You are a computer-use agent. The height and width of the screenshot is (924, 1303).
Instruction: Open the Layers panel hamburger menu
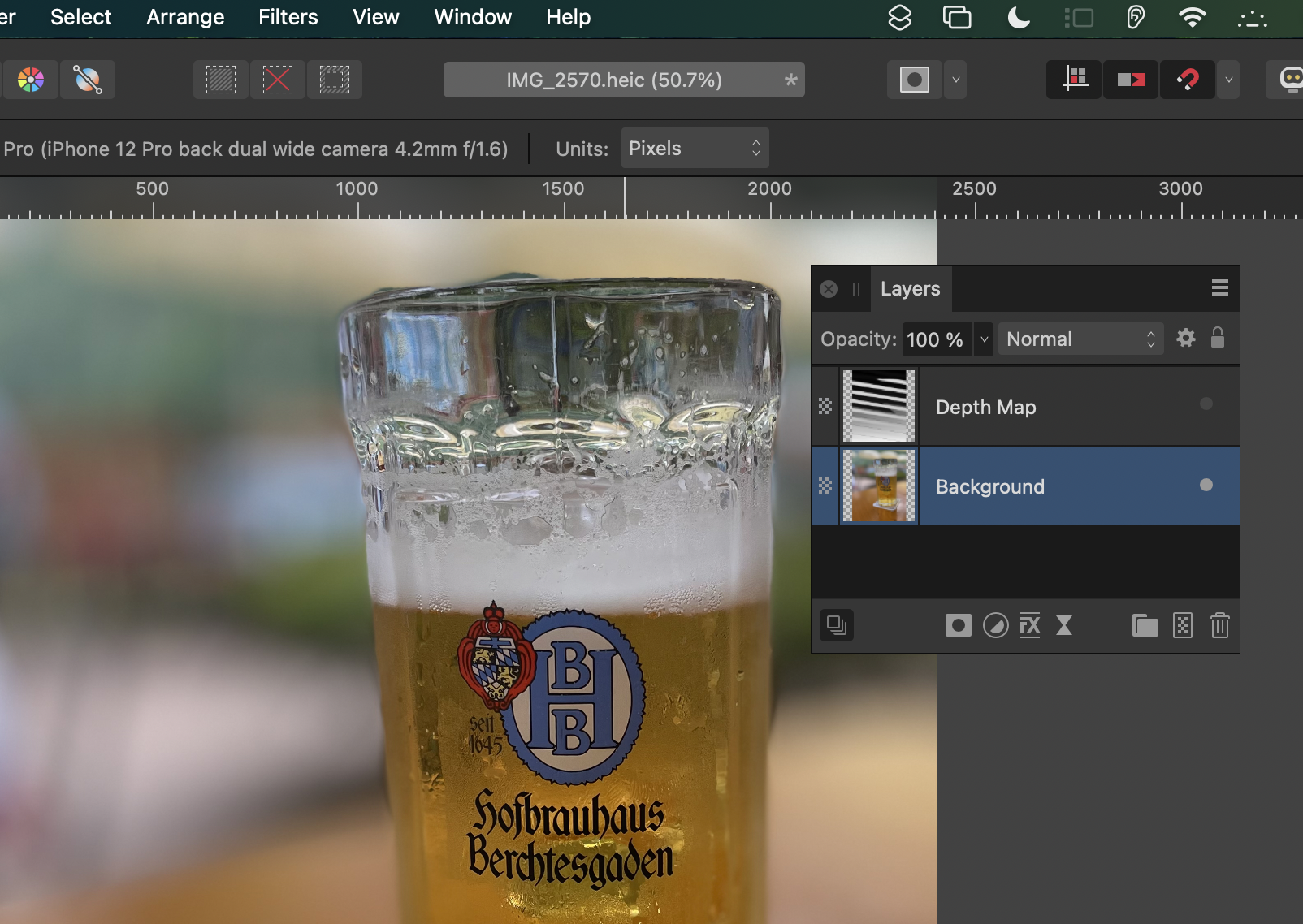(x=1219, y=288)
